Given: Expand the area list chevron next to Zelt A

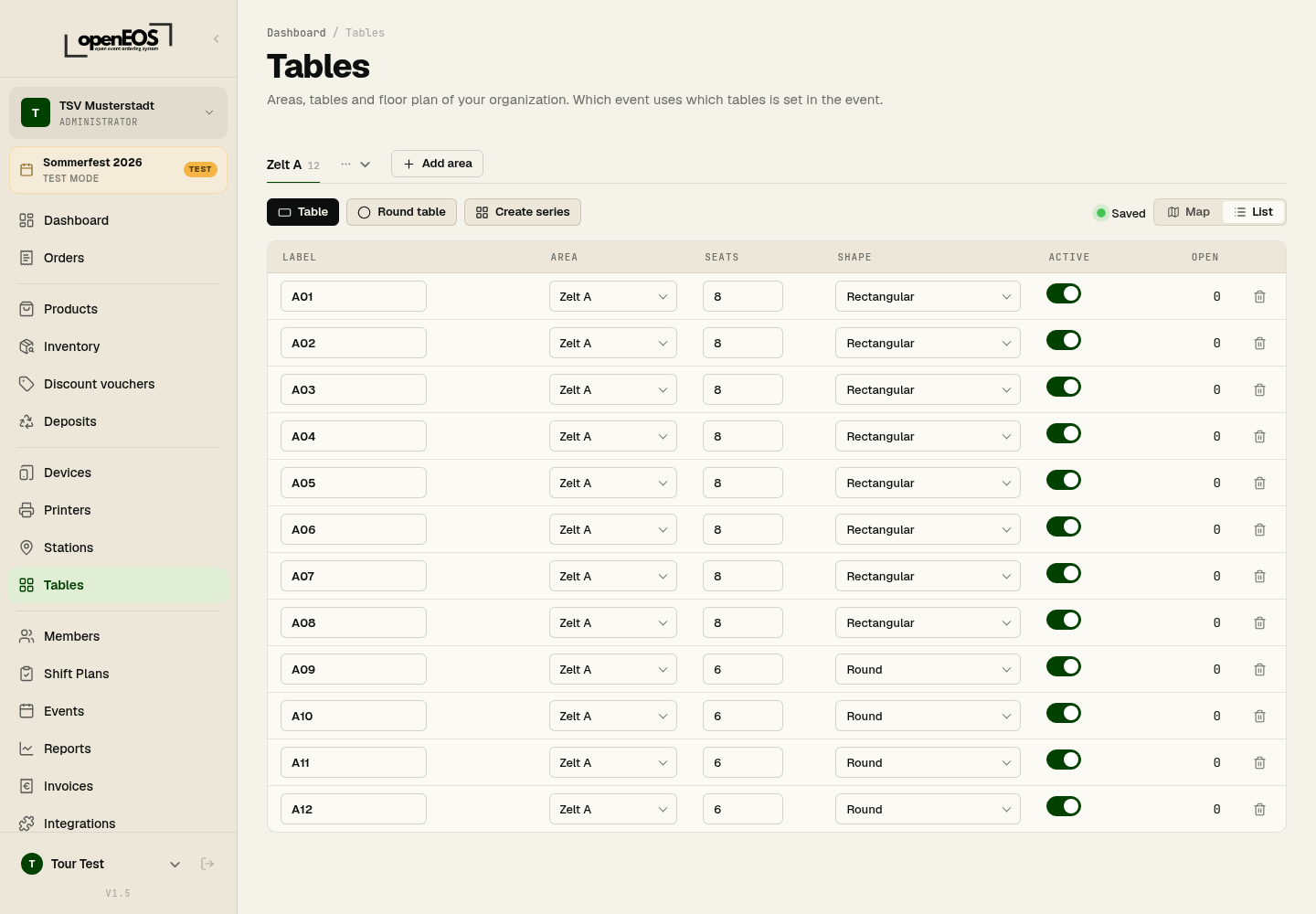Looking at the screenshot, I should [365, 165].
